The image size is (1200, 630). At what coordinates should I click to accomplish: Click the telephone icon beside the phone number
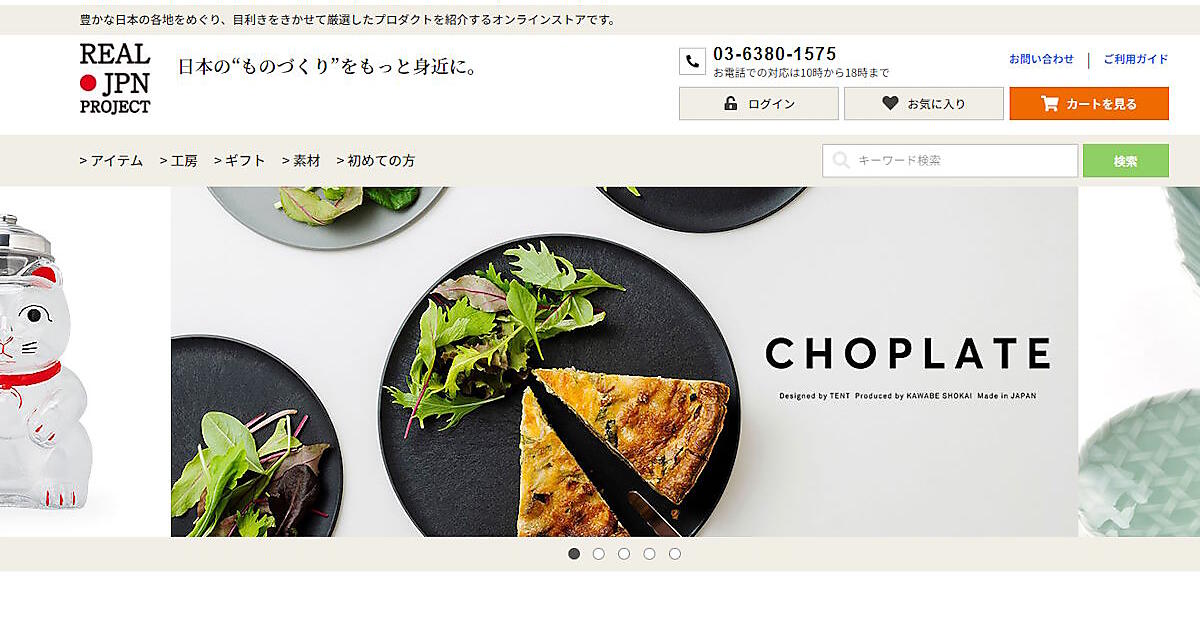[692, 61]
